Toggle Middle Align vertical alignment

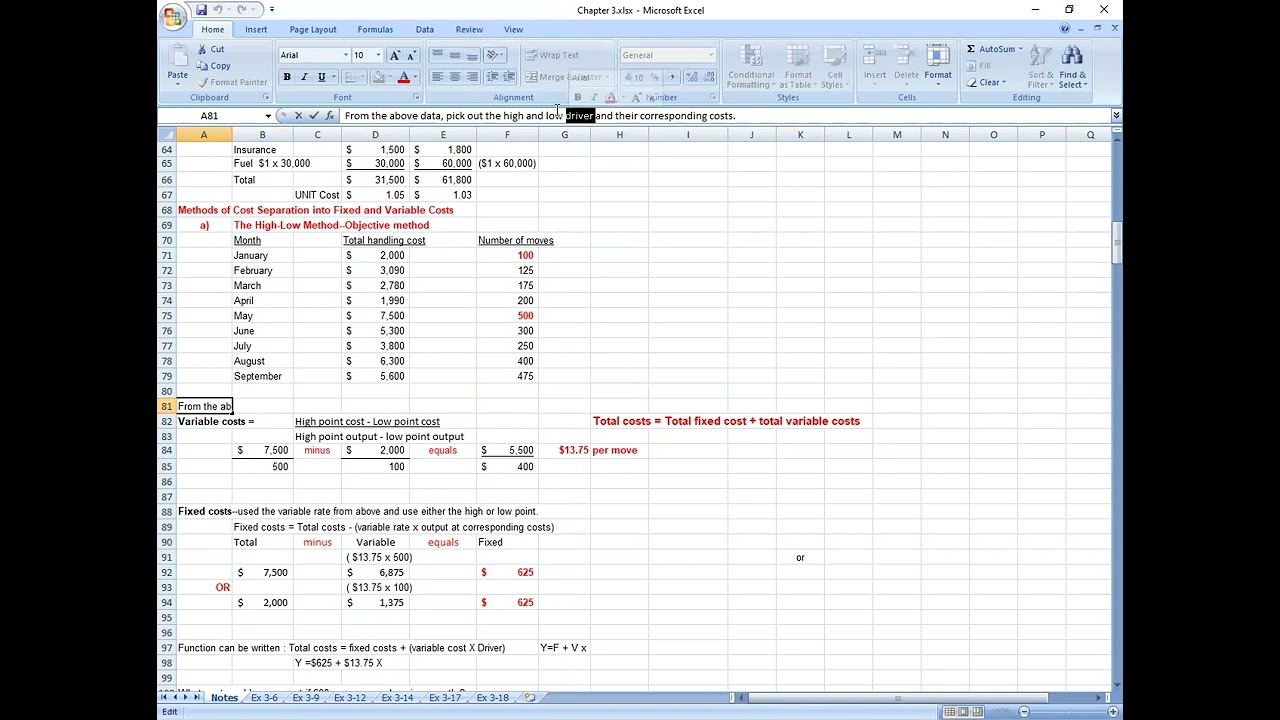tap(454, 55)
